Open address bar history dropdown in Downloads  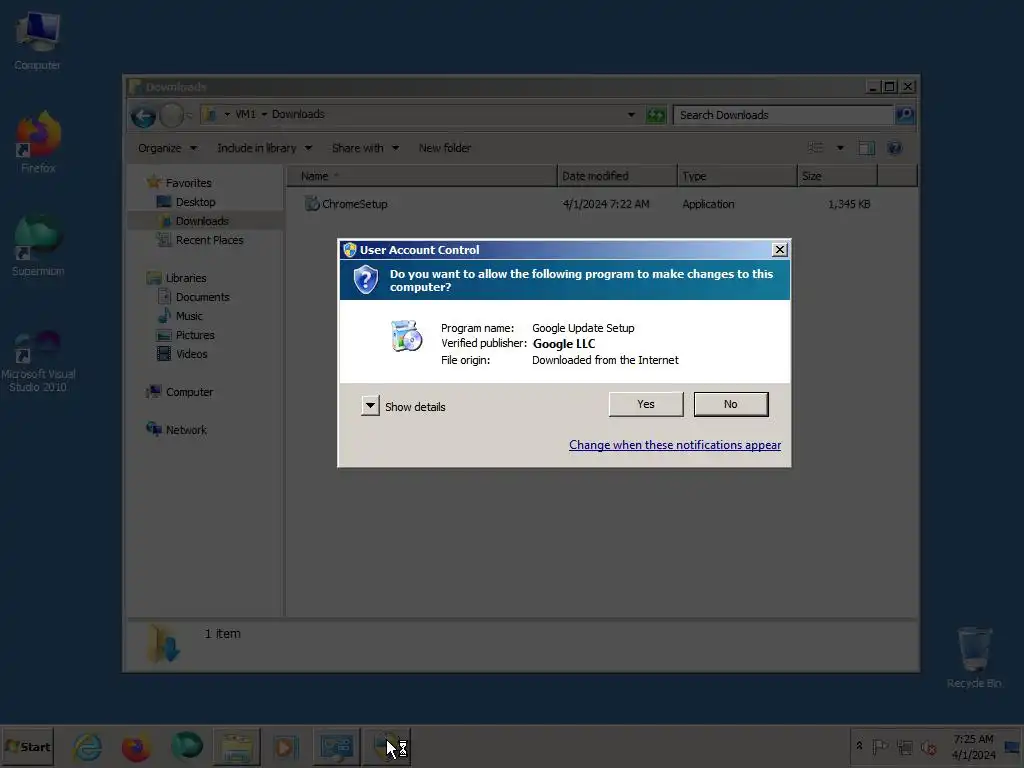[631, 115]
